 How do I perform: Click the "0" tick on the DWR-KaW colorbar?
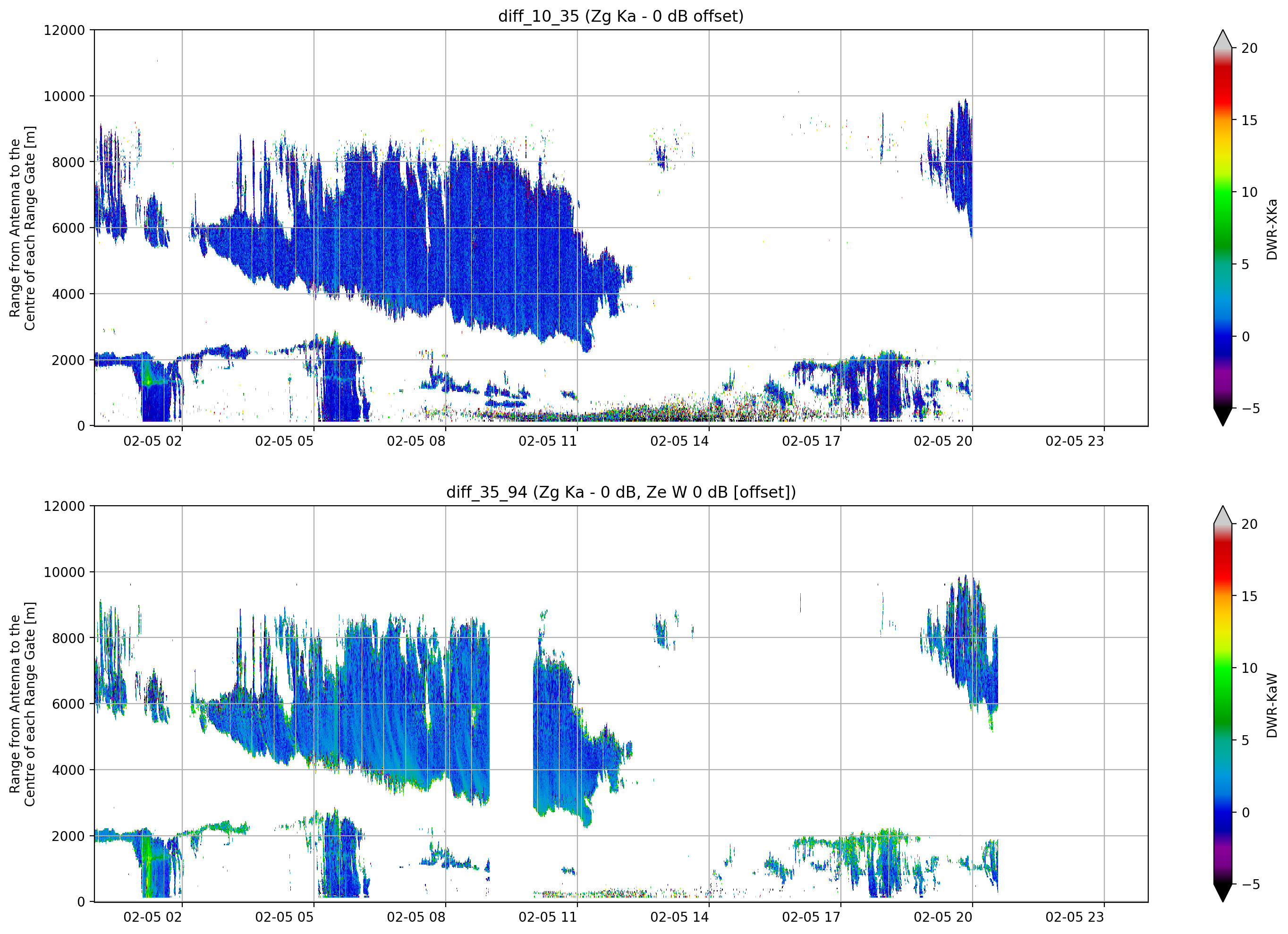point(1246,813)
